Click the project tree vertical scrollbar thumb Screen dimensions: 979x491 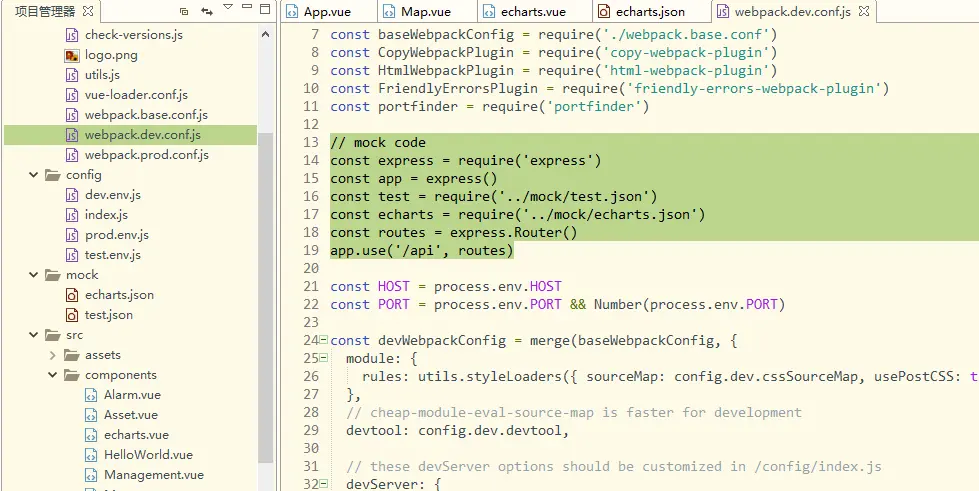[x=266, y=298]
